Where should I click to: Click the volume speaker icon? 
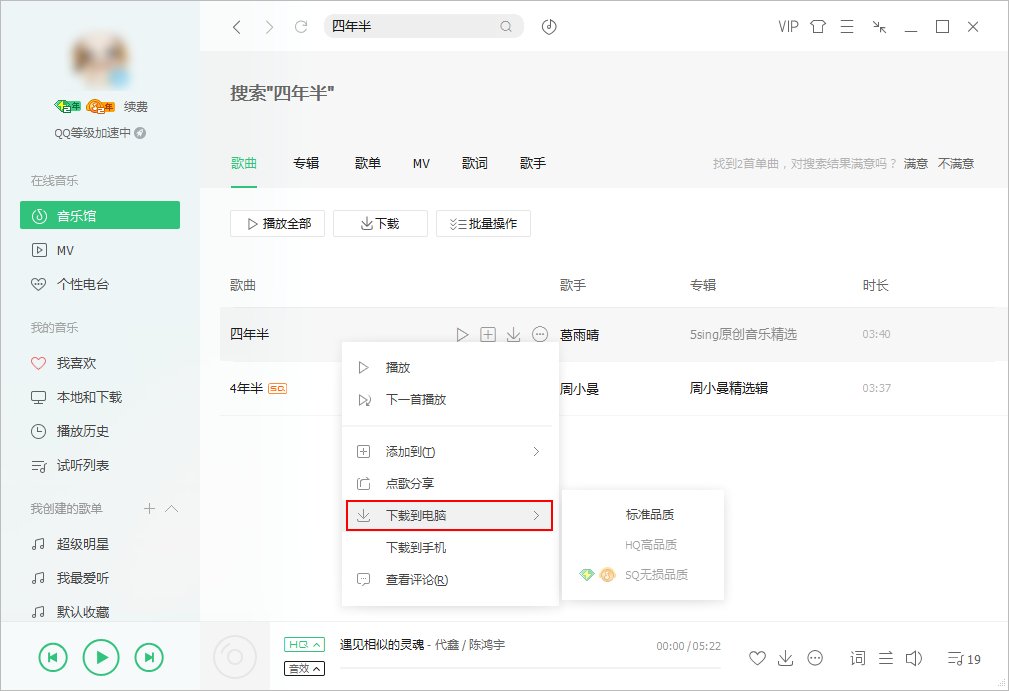914,658
